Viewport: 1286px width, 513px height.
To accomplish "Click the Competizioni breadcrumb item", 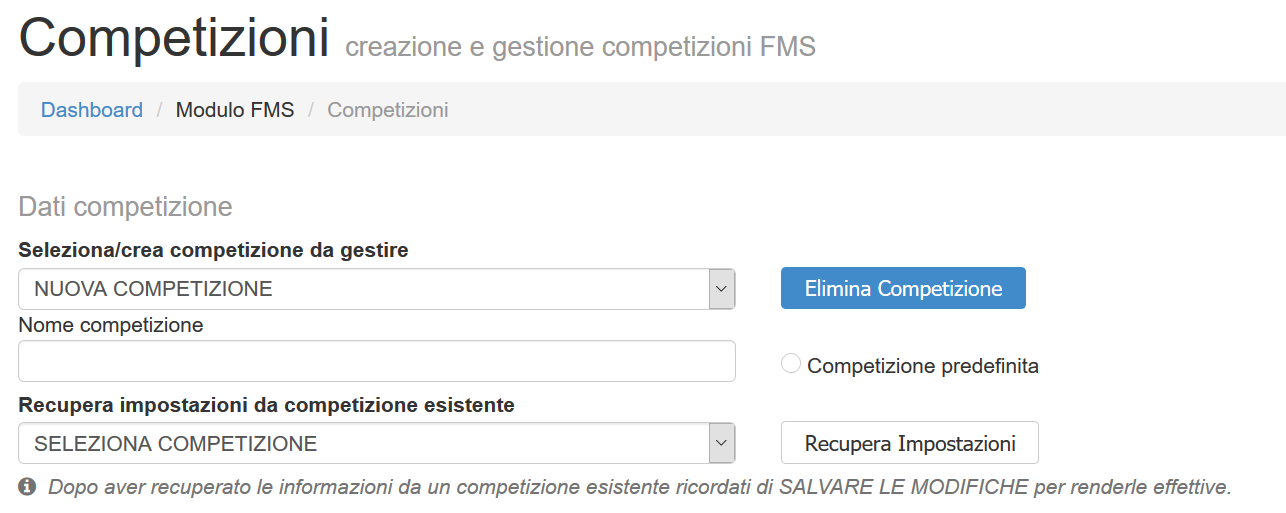I will [388, 110].
